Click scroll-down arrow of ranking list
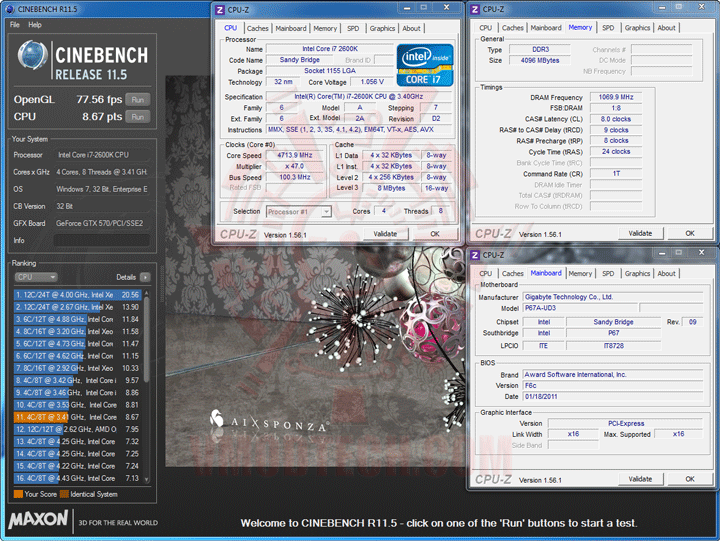 (146, 480)
